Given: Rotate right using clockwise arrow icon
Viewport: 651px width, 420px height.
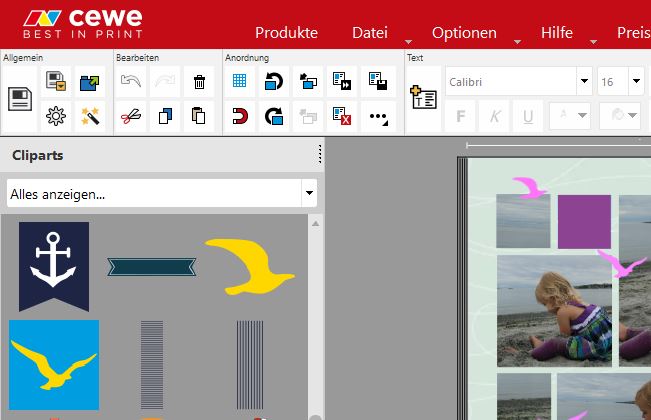Looking at the screenshot, I should point(274,116).
